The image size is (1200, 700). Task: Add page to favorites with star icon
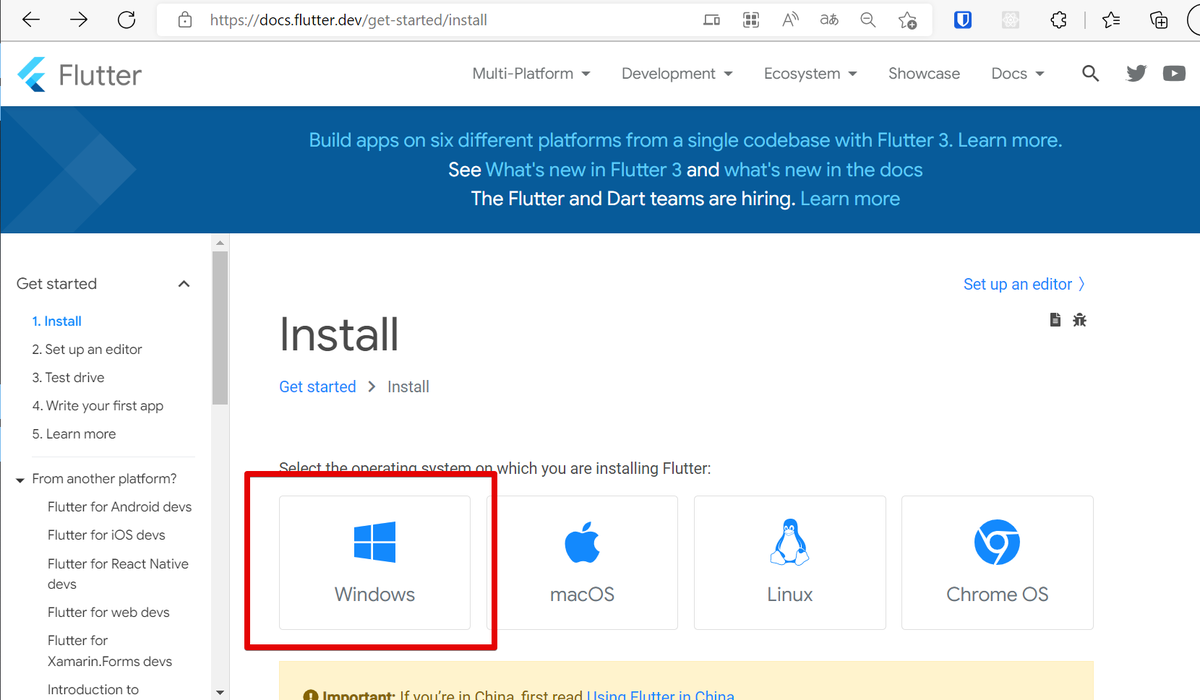(907, 20)
